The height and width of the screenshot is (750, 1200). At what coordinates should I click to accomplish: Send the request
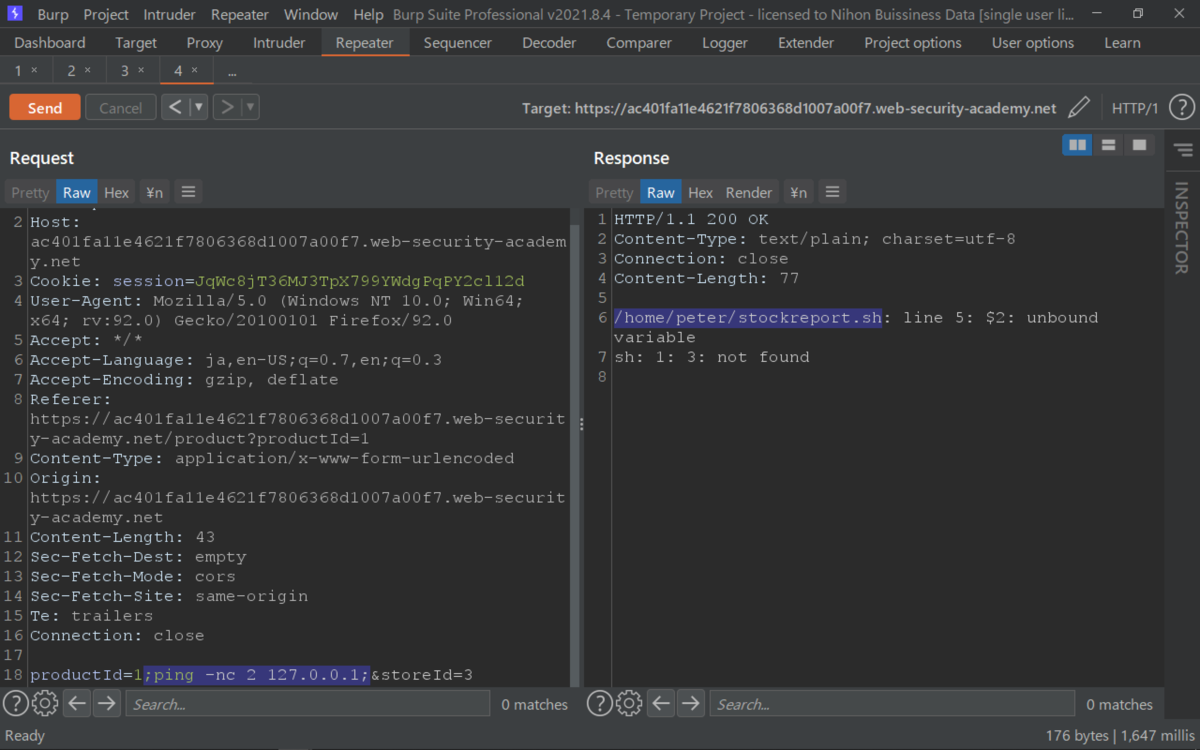coord(45,108)
